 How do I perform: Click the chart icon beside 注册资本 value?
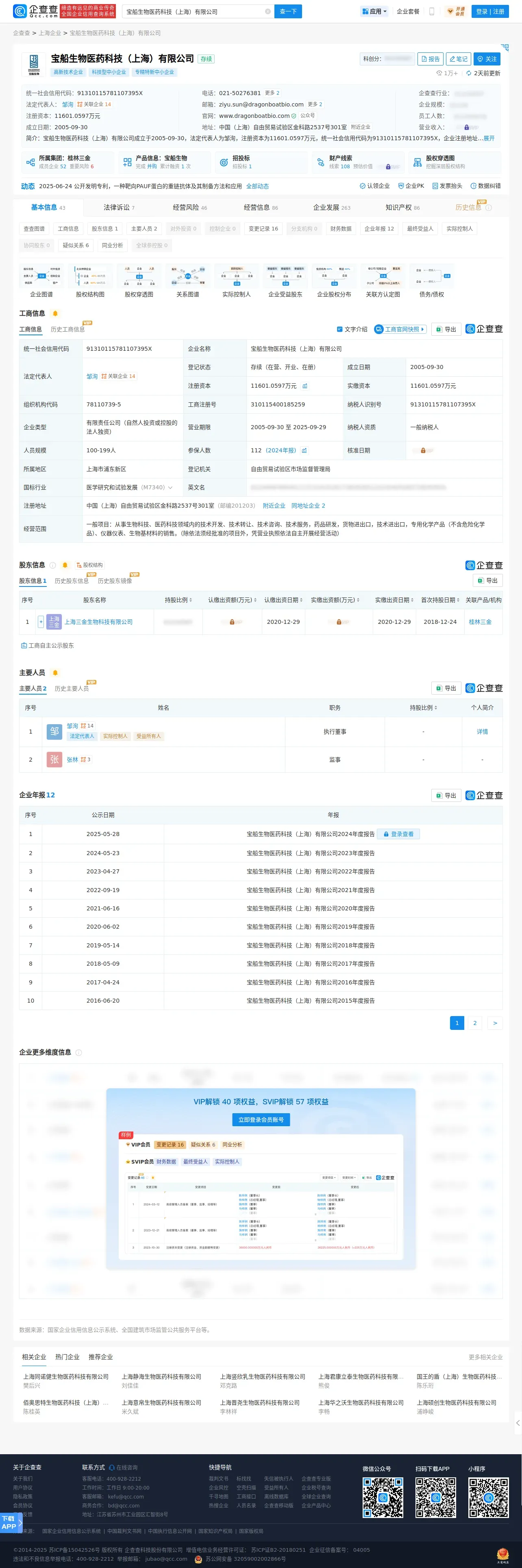coord(304,386)
